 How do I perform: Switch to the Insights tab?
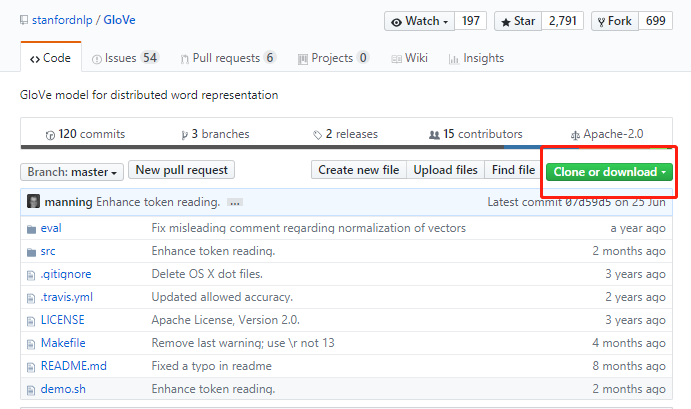coord(476,58)
